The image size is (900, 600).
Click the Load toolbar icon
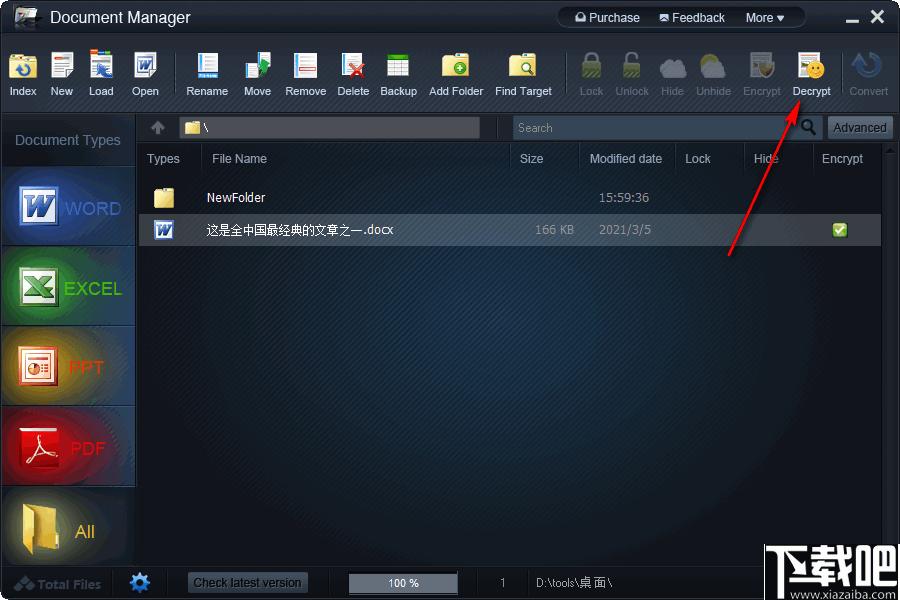point(101,64)
